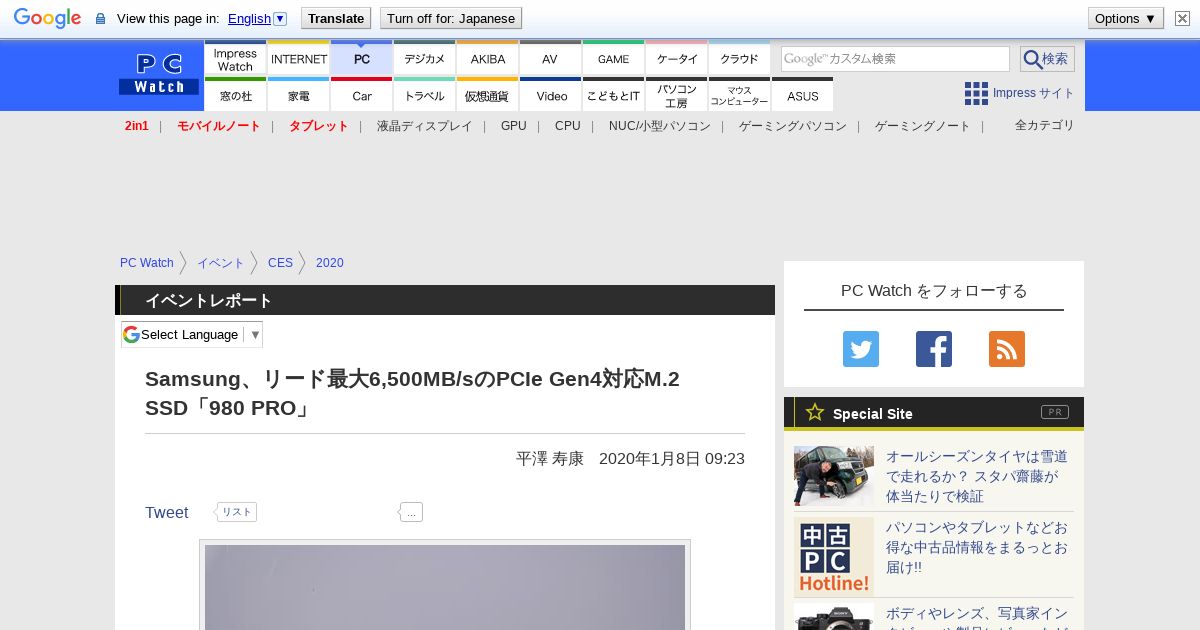Open the ゲーミングパソコン category link
1200x630 pixels.
click(793, 126)
